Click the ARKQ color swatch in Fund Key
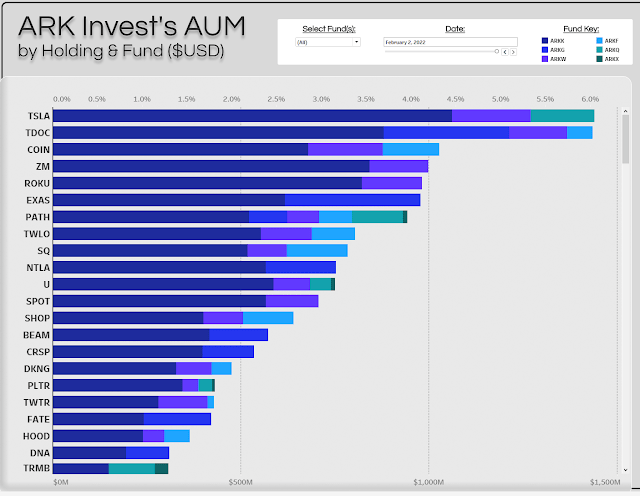Screen dimensions: 640x496 click(598, 49)
